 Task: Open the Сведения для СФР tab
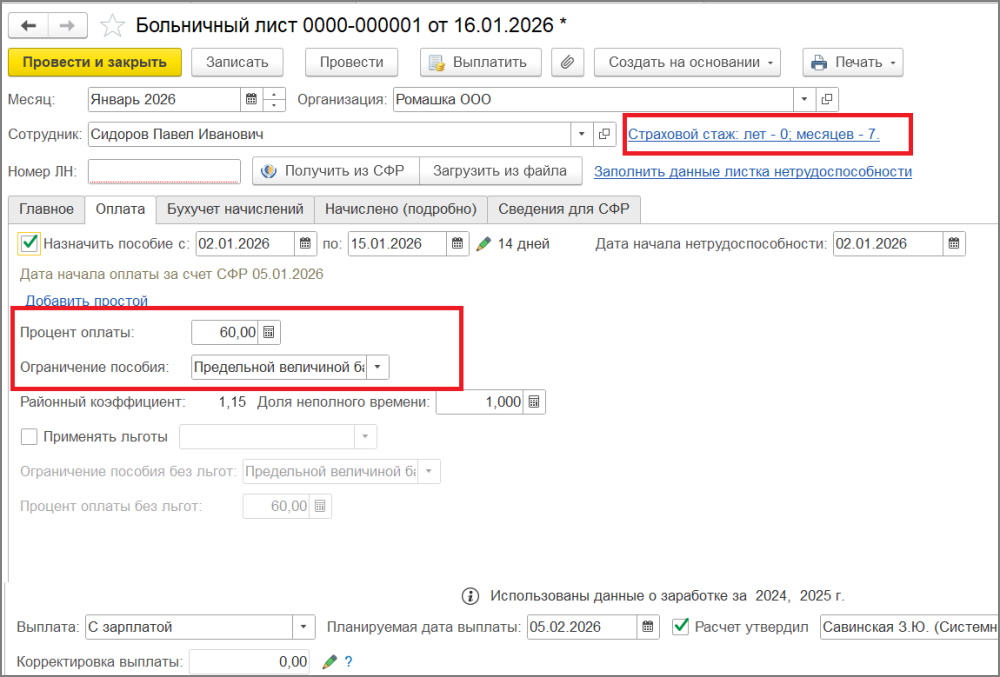(x=564, y=209)
